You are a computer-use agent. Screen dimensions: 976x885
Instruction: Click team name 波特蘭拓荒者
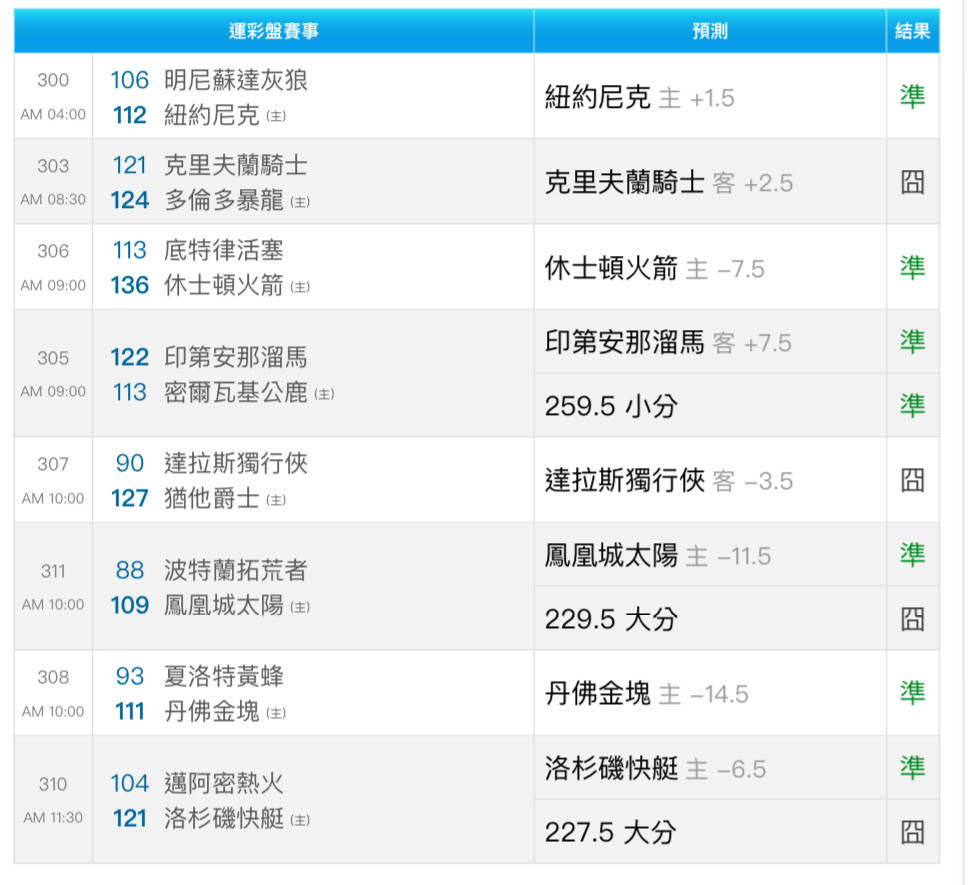click(x=236, y=570)
